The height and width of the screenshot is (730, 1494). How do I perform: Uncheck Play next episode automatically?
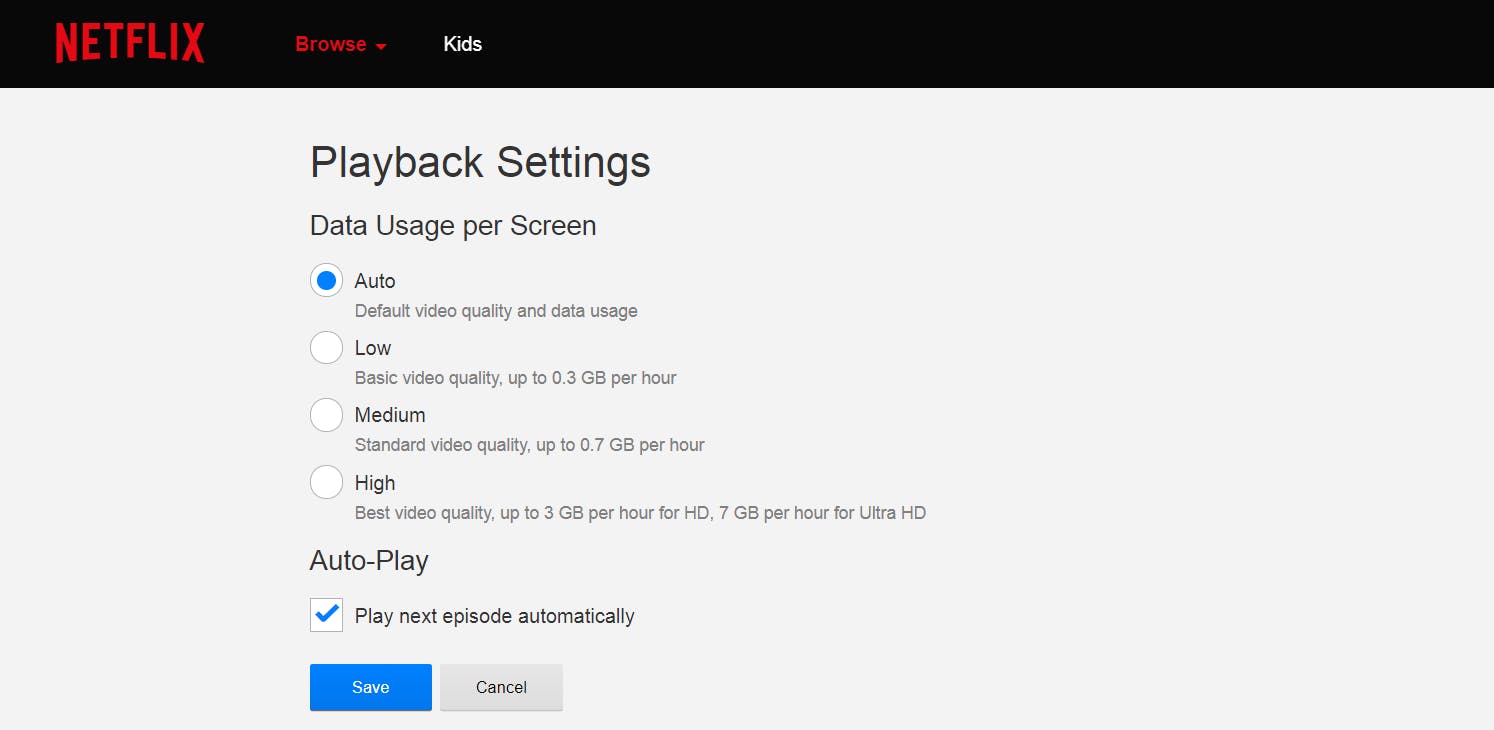(x=326, y=616)
